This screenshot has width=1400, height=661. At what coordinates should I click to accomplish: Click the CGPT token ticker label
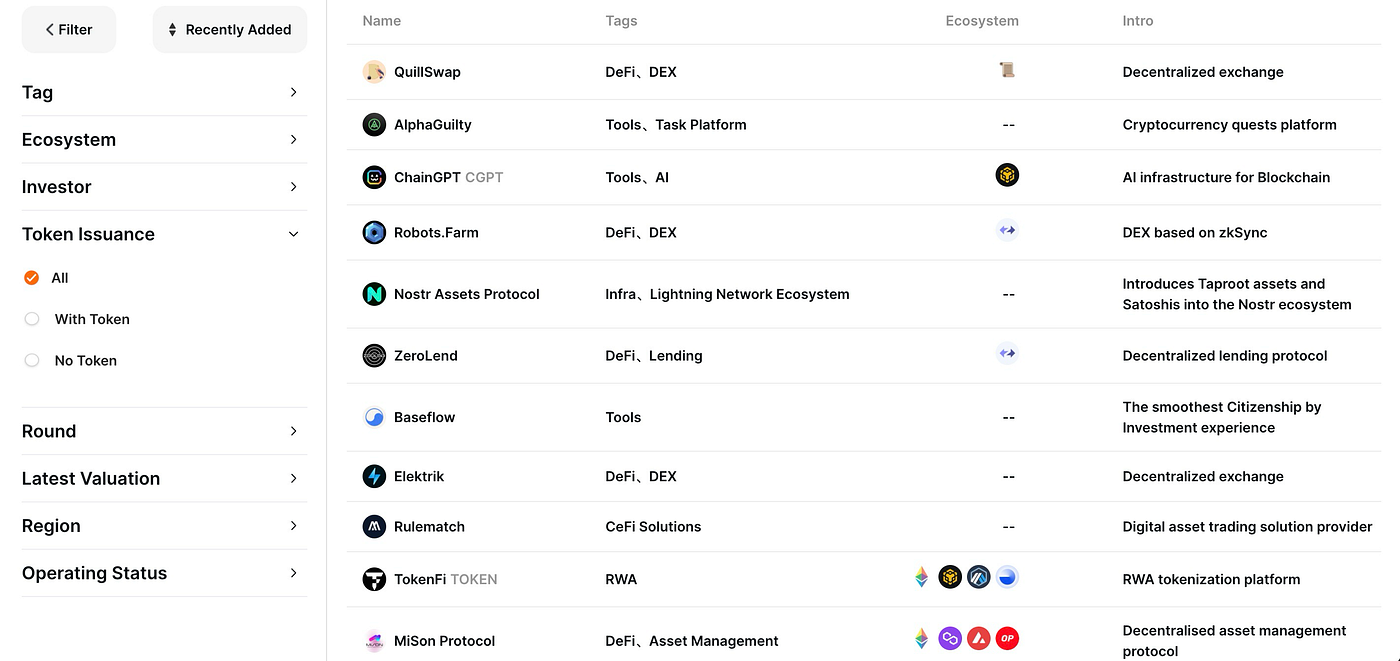484,177
